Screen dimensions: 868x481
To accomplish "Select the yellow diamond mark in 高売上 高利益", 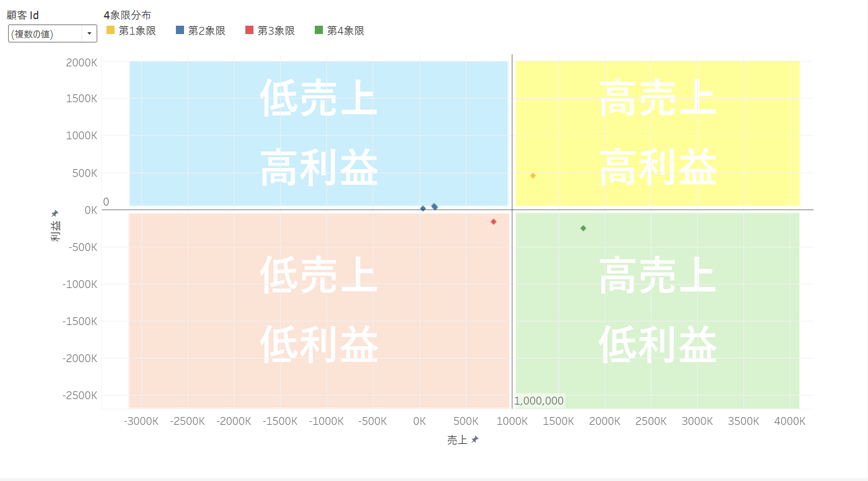I will point(533,176).
